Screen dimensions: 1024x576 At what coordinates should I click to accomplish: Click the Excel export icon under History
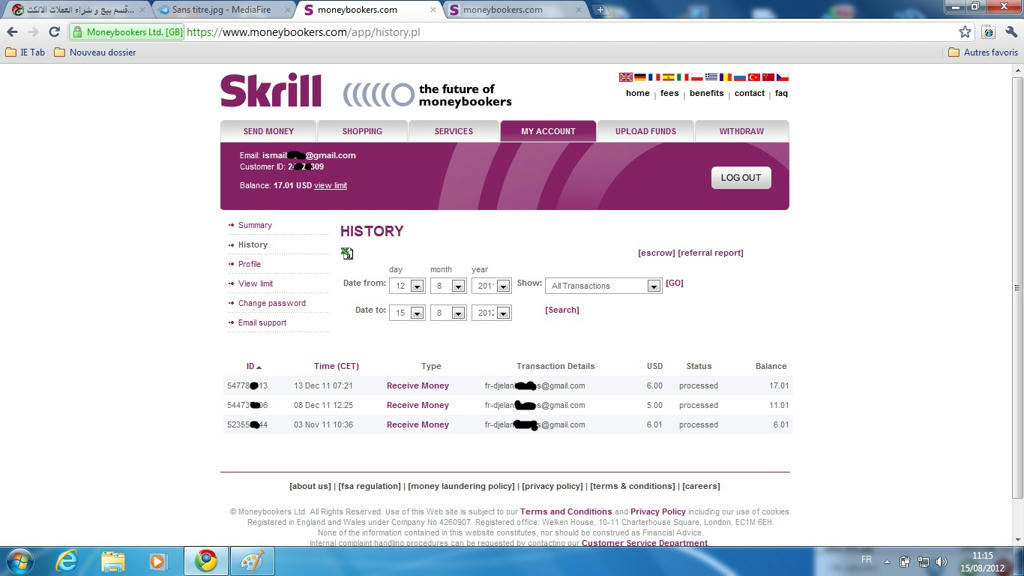click(347, 254)
